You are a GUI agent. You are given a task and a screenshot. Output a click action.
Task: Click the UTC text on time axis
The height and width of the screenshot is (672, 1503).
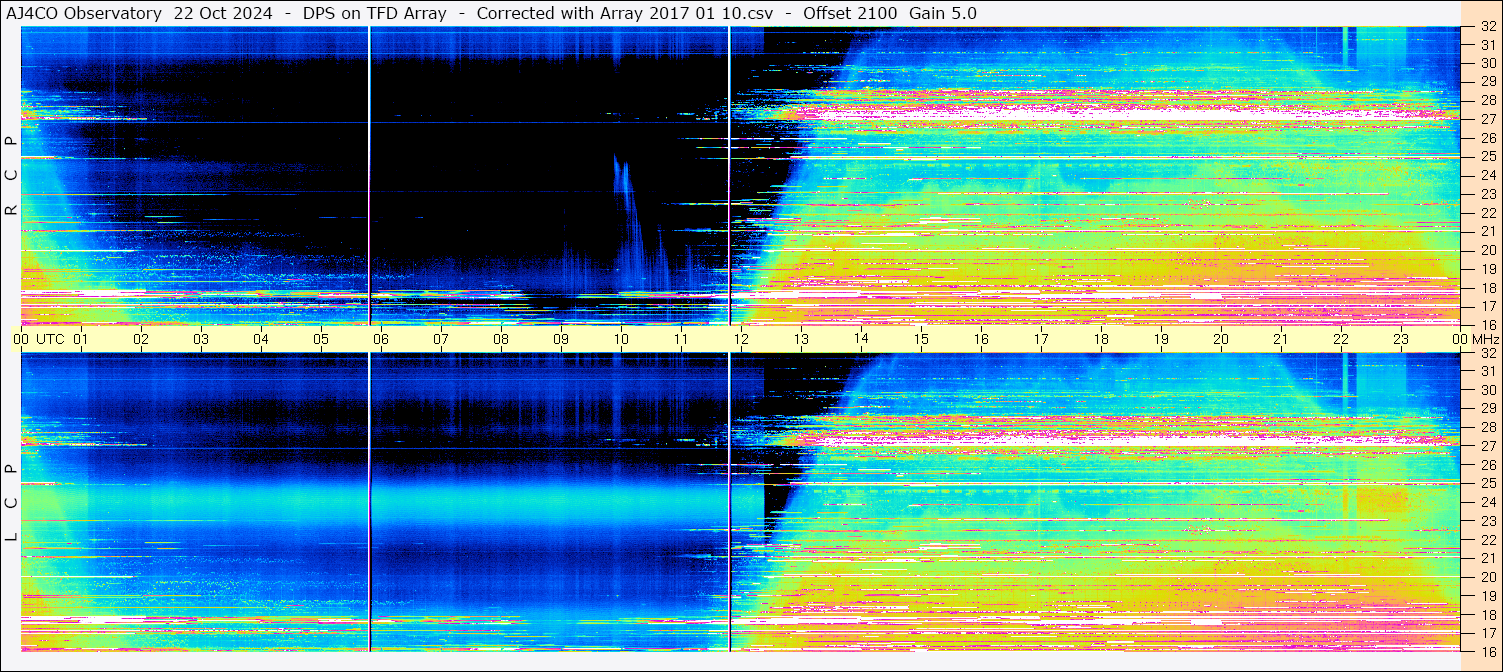[x=51, y=339]
